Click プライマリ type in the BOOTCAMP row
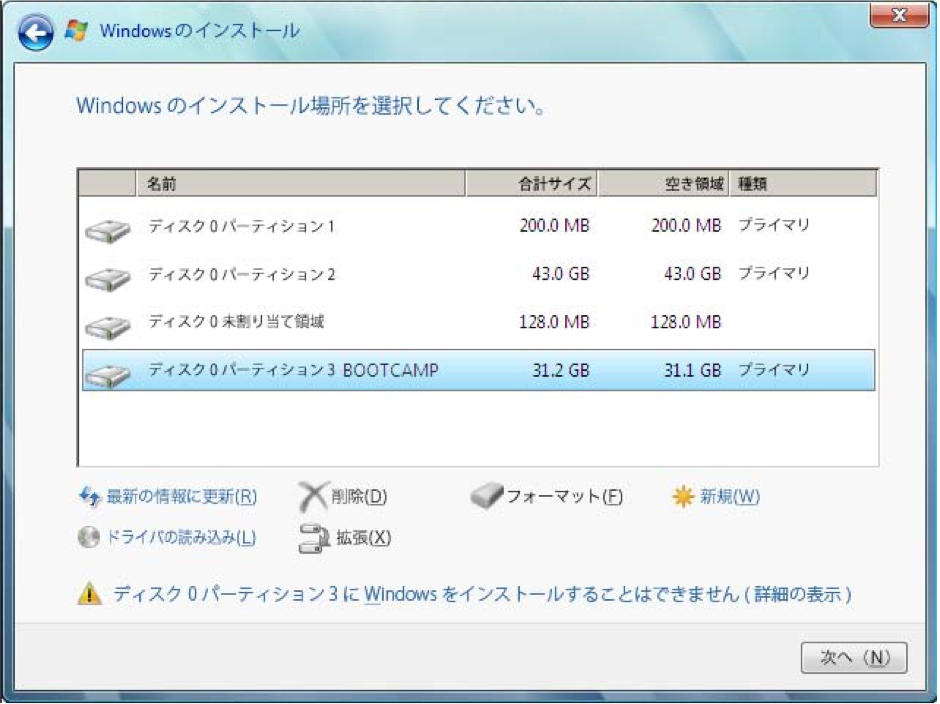 point(774,370)
